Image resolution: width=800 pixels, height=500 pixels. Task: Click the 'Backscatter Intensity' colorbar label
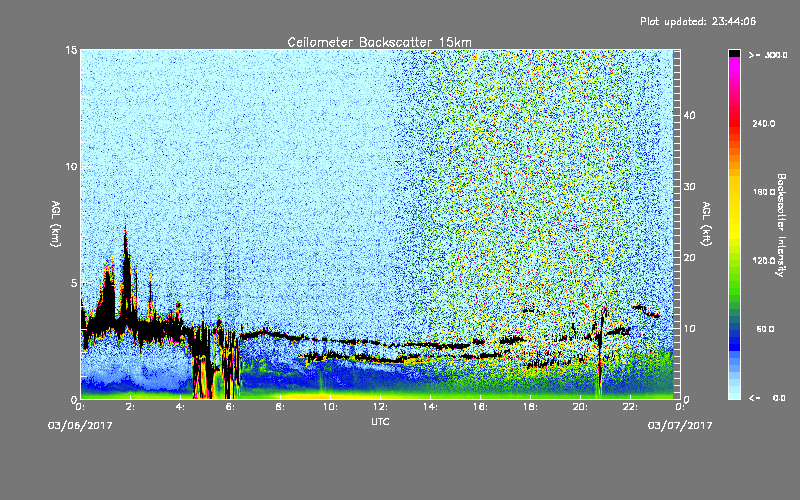[781, 225]
